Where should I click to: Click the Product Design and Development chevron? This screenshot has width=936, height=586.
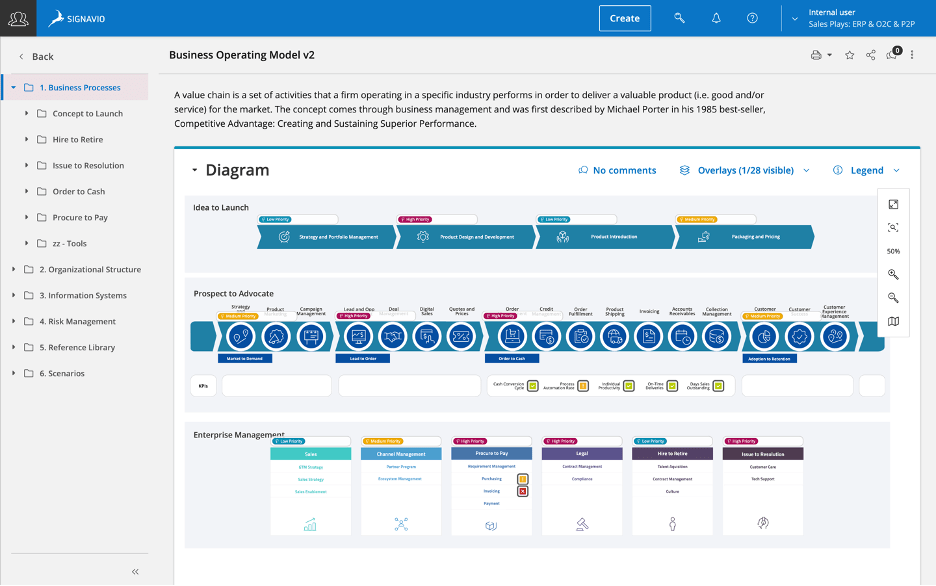[467, 237]
